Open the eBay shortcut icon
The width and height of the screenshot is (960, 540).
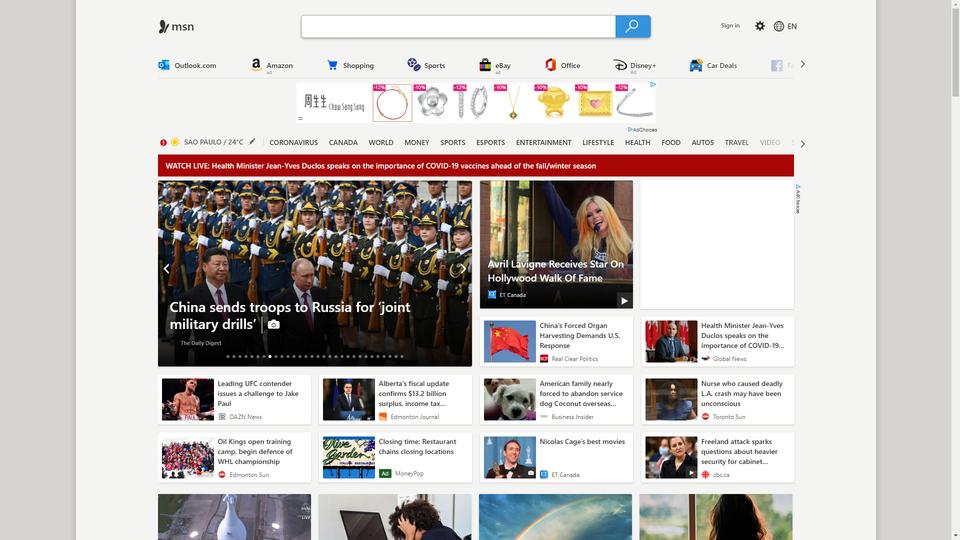(485, 64)
